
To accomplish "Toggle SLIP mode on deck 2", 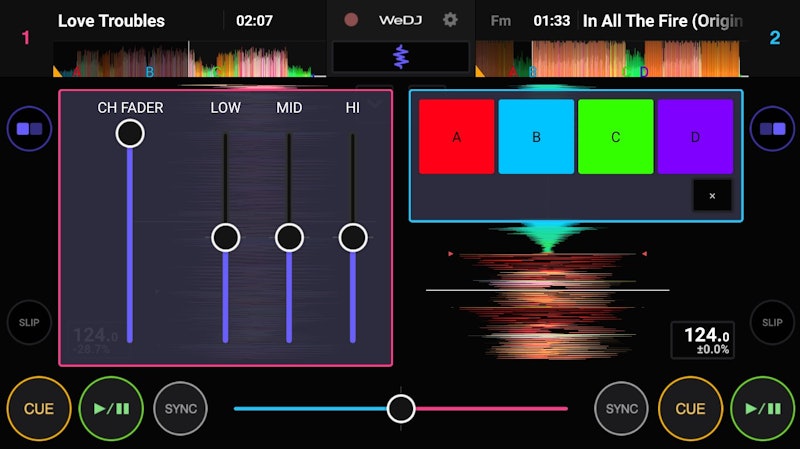I will [x=772, y=322].
